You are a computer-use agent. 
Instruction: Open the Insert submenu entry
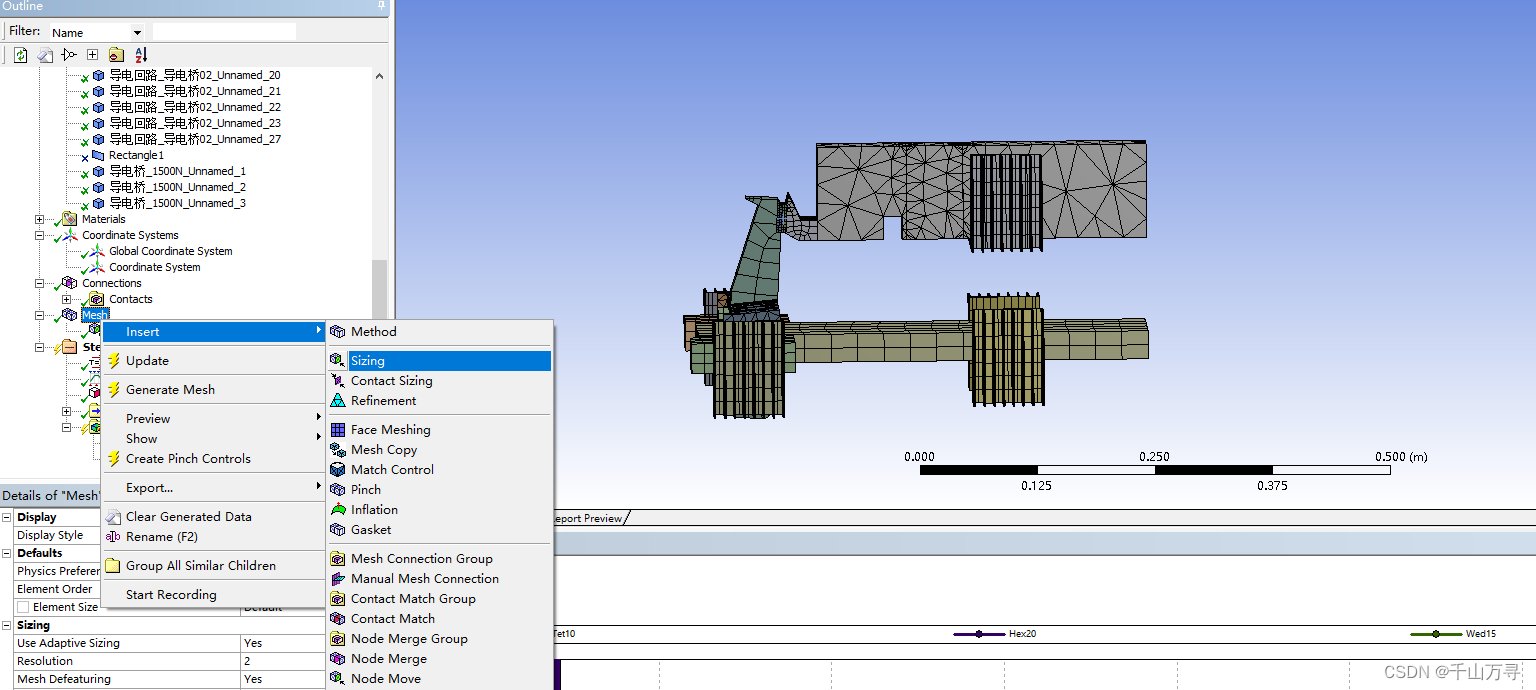[215, 332]
